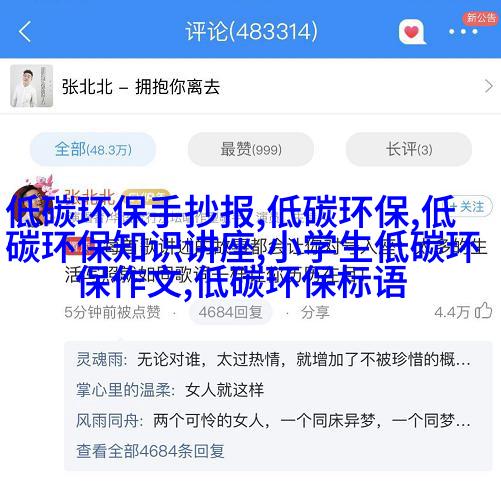The image size is (501, 485).
Task: Expand the 4684回复 replies pill
Action: [x=230, y=312]
